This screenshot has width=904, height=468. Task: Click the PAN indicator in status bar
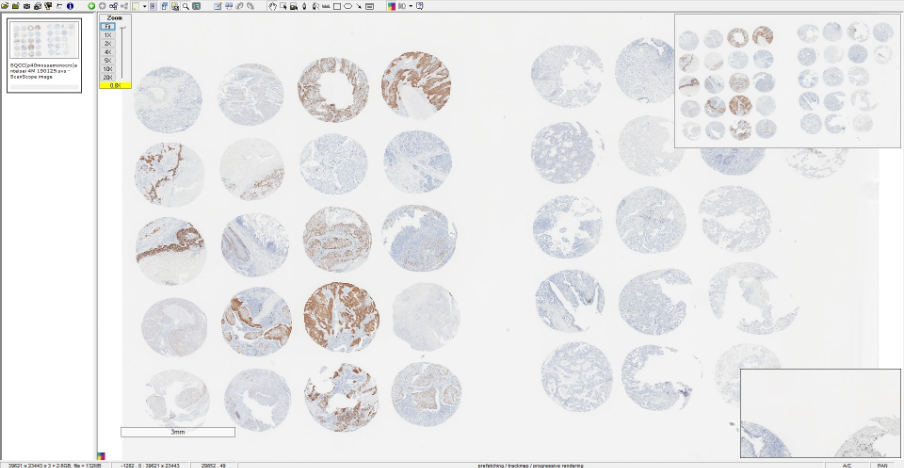coord(882,465)
